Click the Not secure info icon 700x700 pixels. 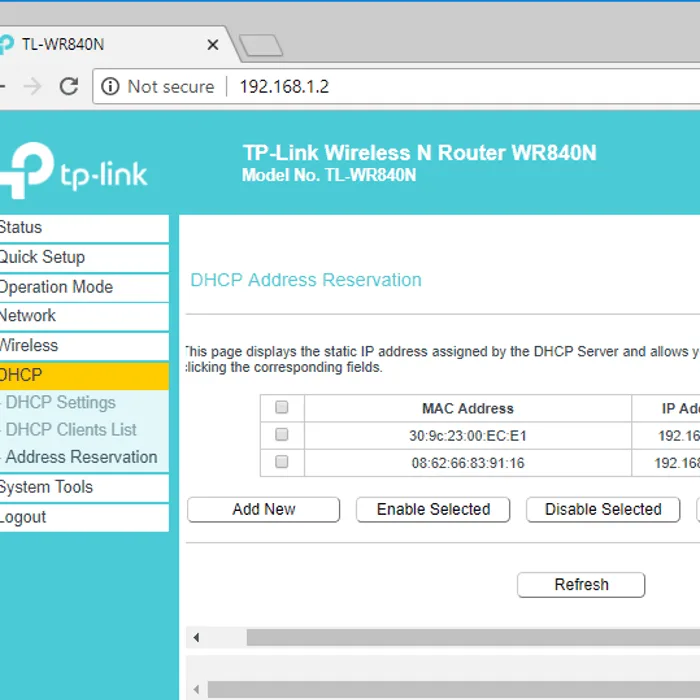click(x=110, y=86)
